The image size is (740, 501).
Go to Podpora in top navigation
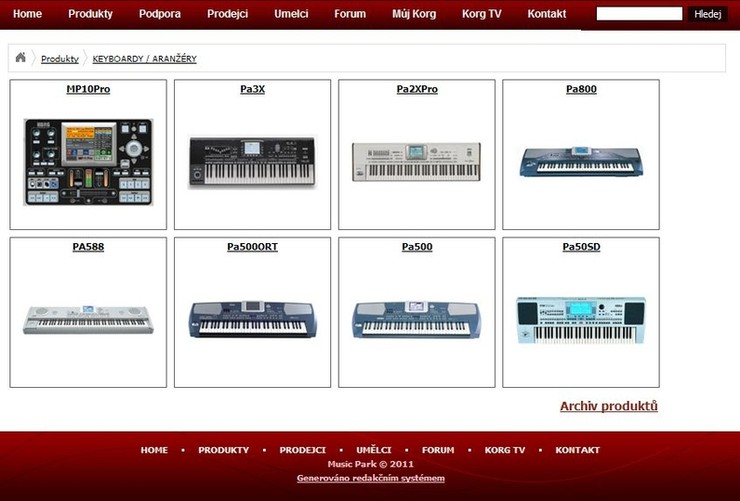click(x=160, y=14)
